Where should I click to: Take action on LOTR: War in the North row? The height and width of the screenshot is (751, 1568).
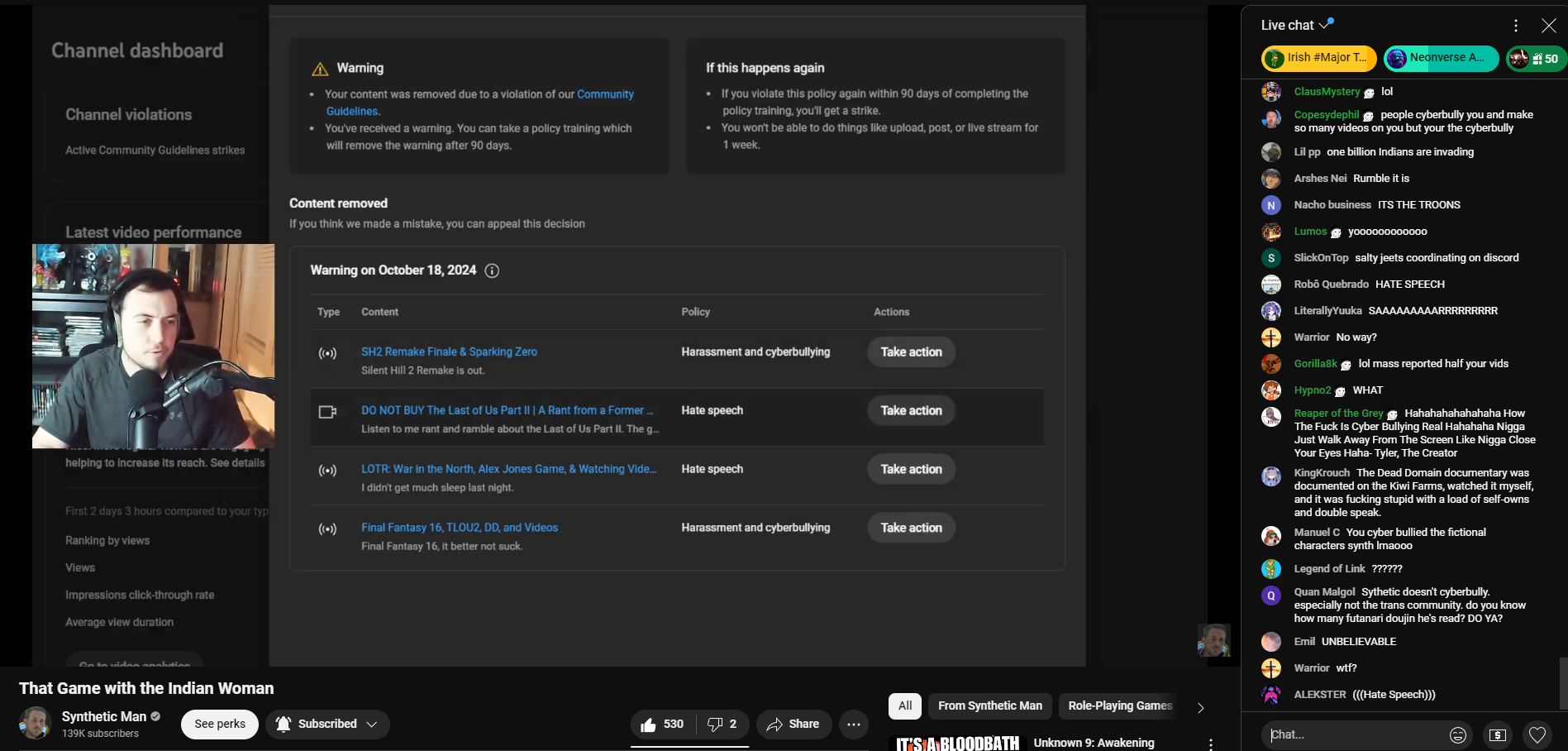tap(911, 469)
